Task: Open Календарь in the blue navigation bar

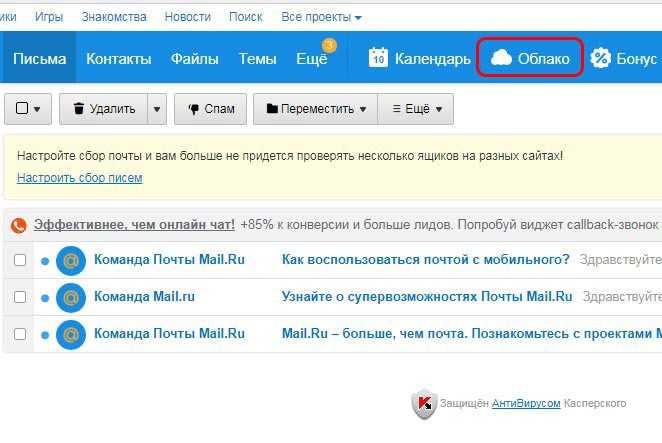Action: [x=419, y=58]
